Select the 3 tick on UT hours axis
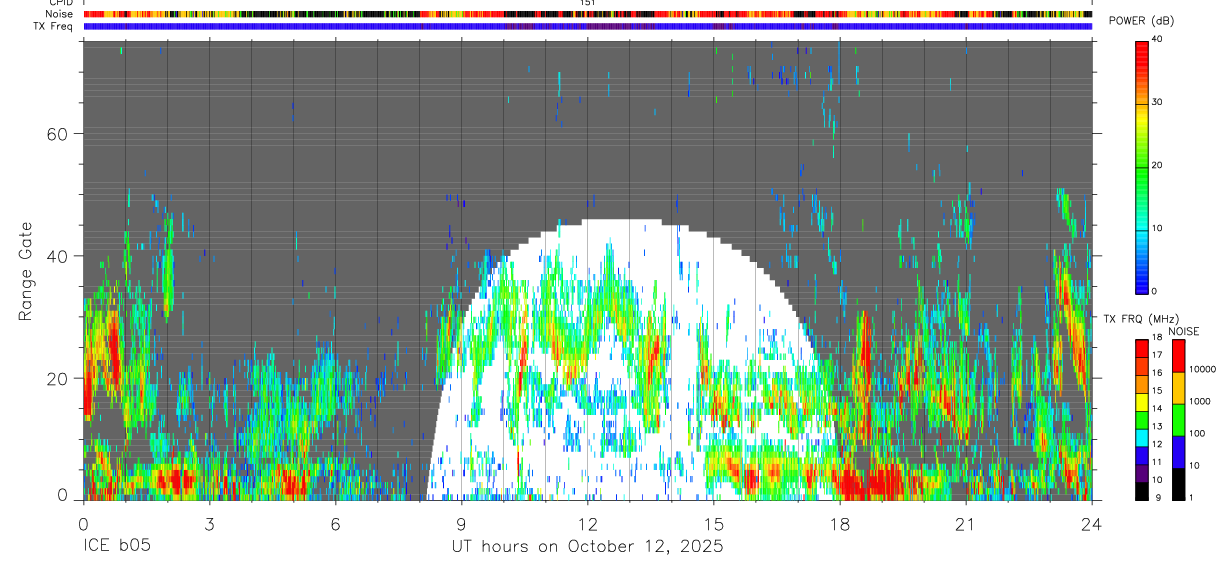Image resolution: width=1228 pixels, height=567 pixels. click(x=209, y=523)
